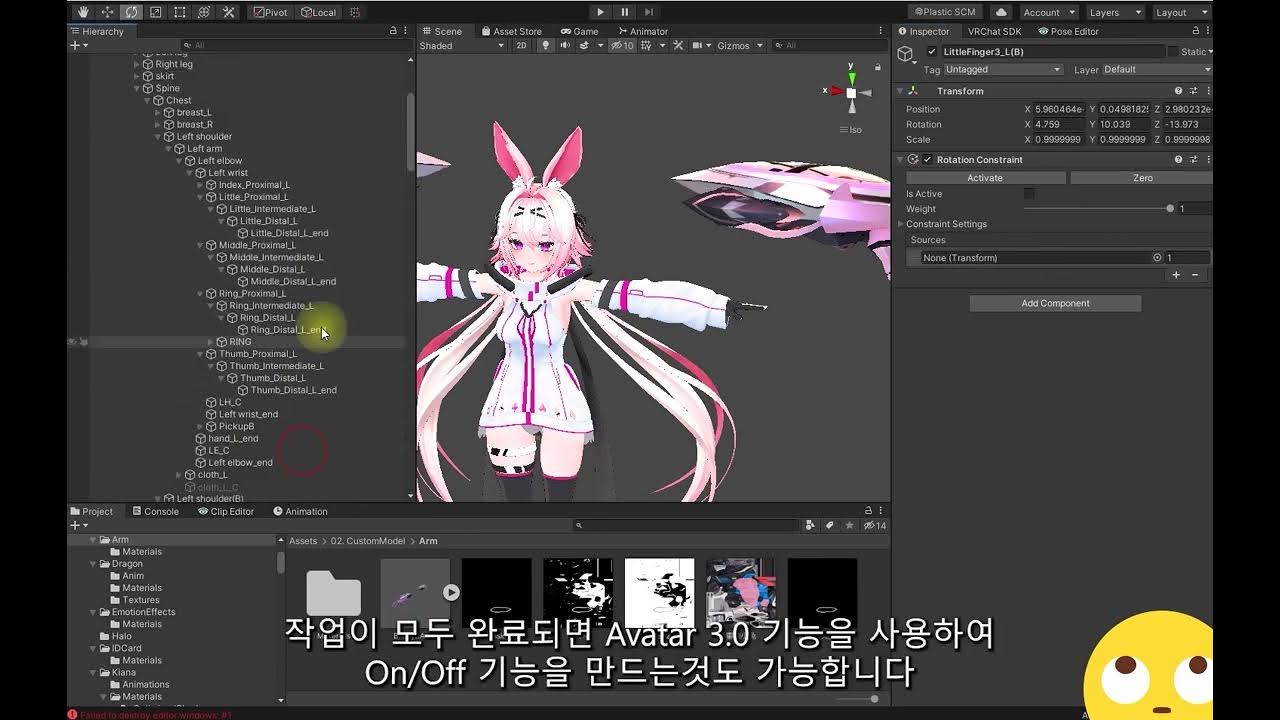
Task: Select the Rotate tool
Action: coord(131,12)
